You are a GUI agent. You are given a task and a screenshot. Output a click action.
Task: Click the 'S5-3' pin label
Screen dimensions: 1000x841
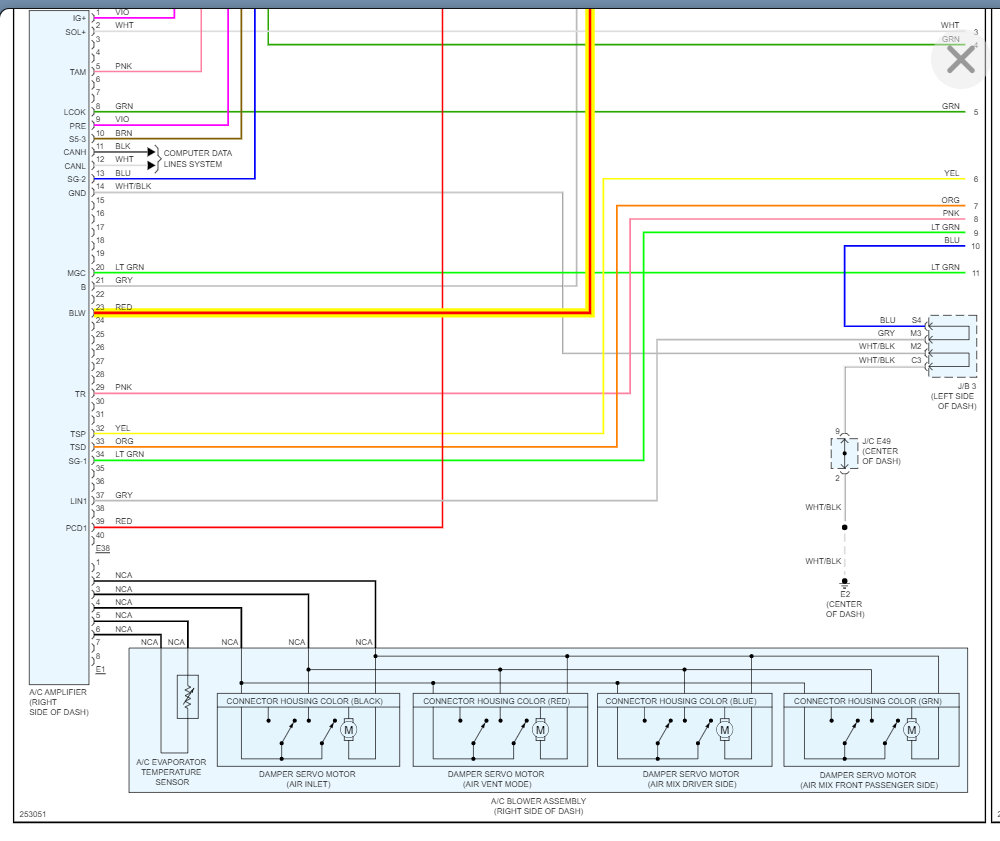pyautogui.click(x=77, y=139)
